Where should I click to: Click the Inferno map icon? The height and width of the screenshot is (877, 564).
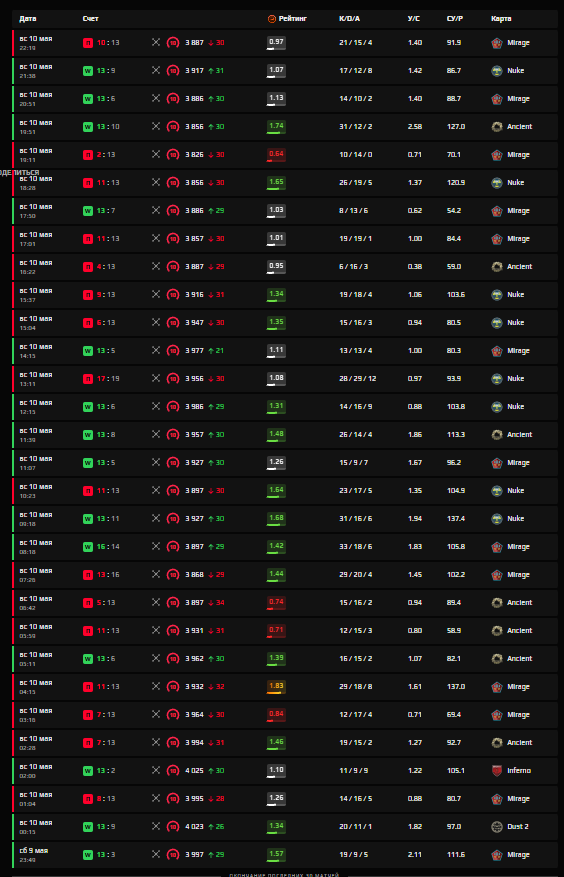pyautogui.click(x=496, y=771)
